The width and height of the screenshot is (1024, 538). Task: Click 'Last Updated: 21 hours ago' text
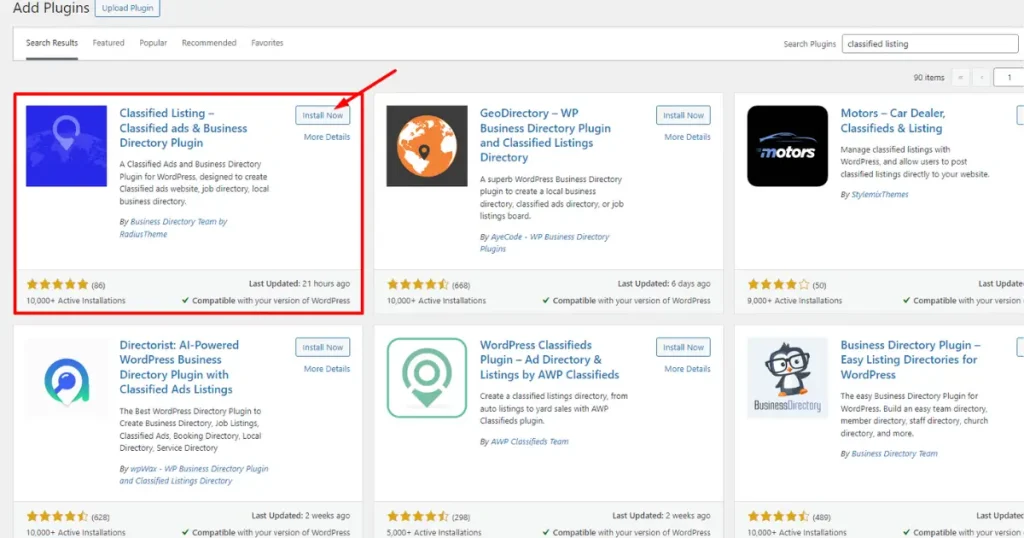pos(299,284)
